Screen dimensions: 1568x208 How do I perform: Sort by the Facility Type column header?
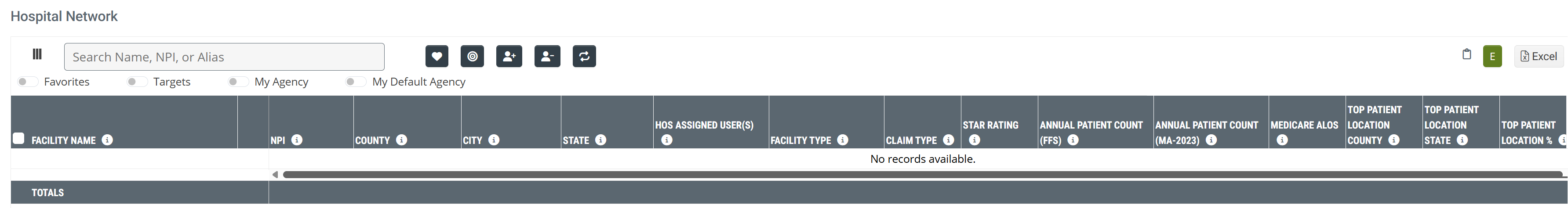pyautogui.click(x=800, y=140)
